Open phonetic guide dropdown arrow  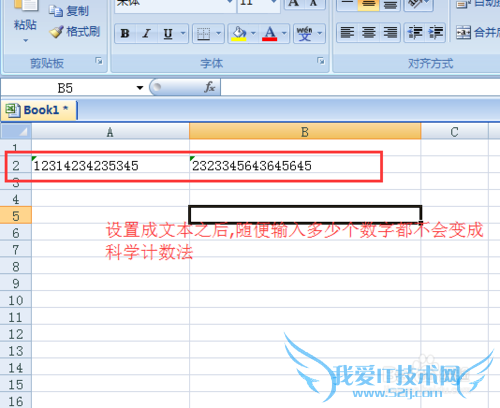[320, 33]
